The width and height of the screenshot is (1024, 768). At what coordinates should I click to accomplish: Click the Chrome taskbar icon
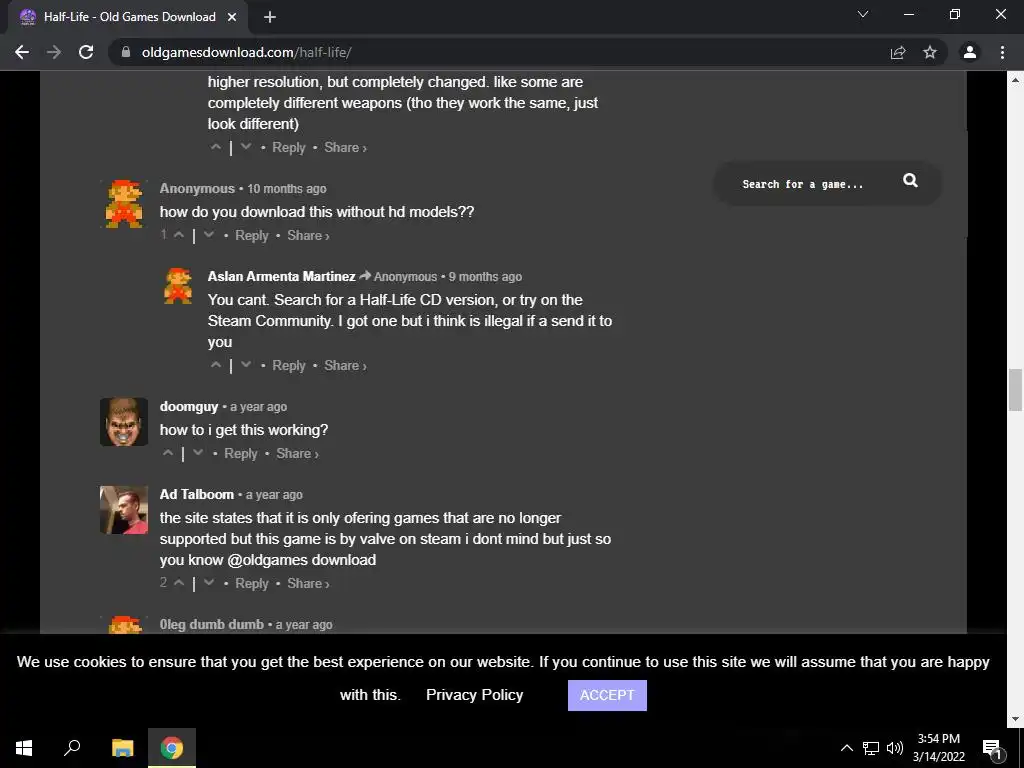tap(172, 748)
